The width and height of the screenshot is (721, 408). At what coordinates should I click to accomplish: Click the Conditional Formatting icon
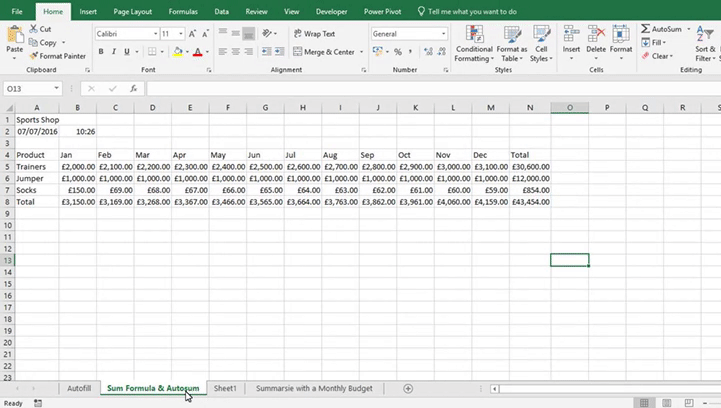(x=473, y=35)
